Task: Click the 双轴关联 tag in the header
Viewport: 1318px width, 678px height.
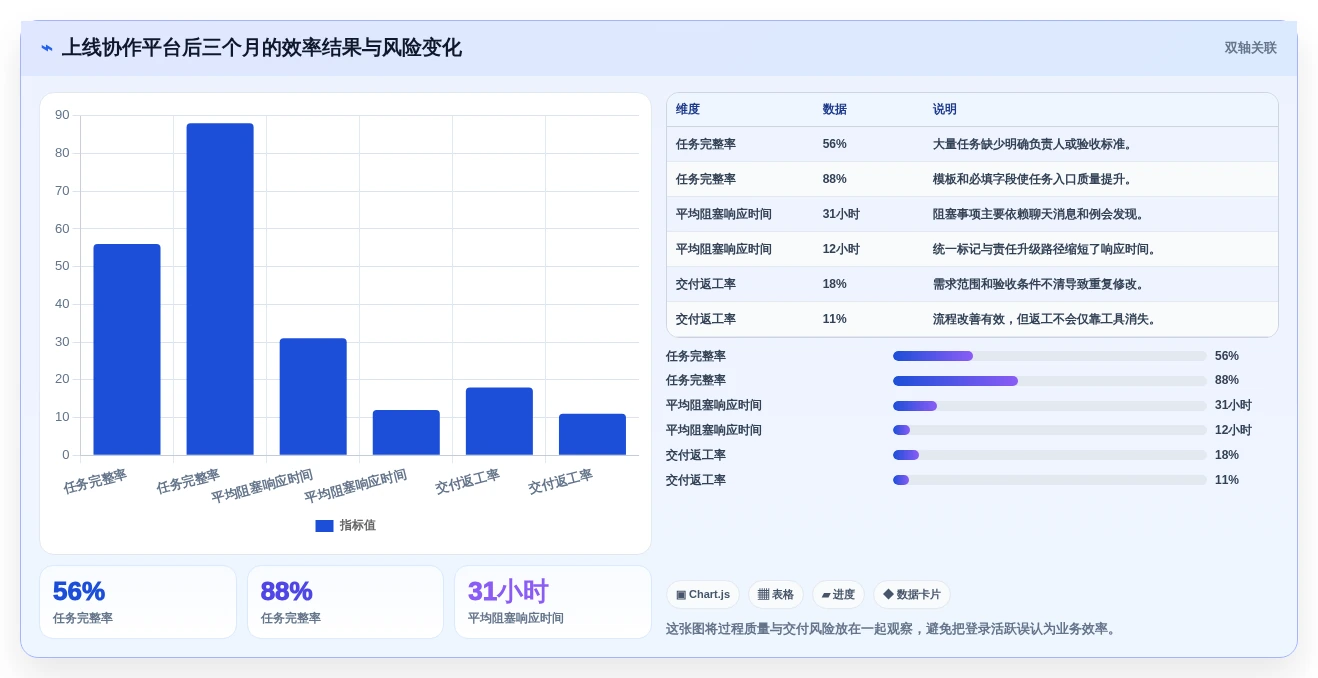Action: click(1250, 48)
